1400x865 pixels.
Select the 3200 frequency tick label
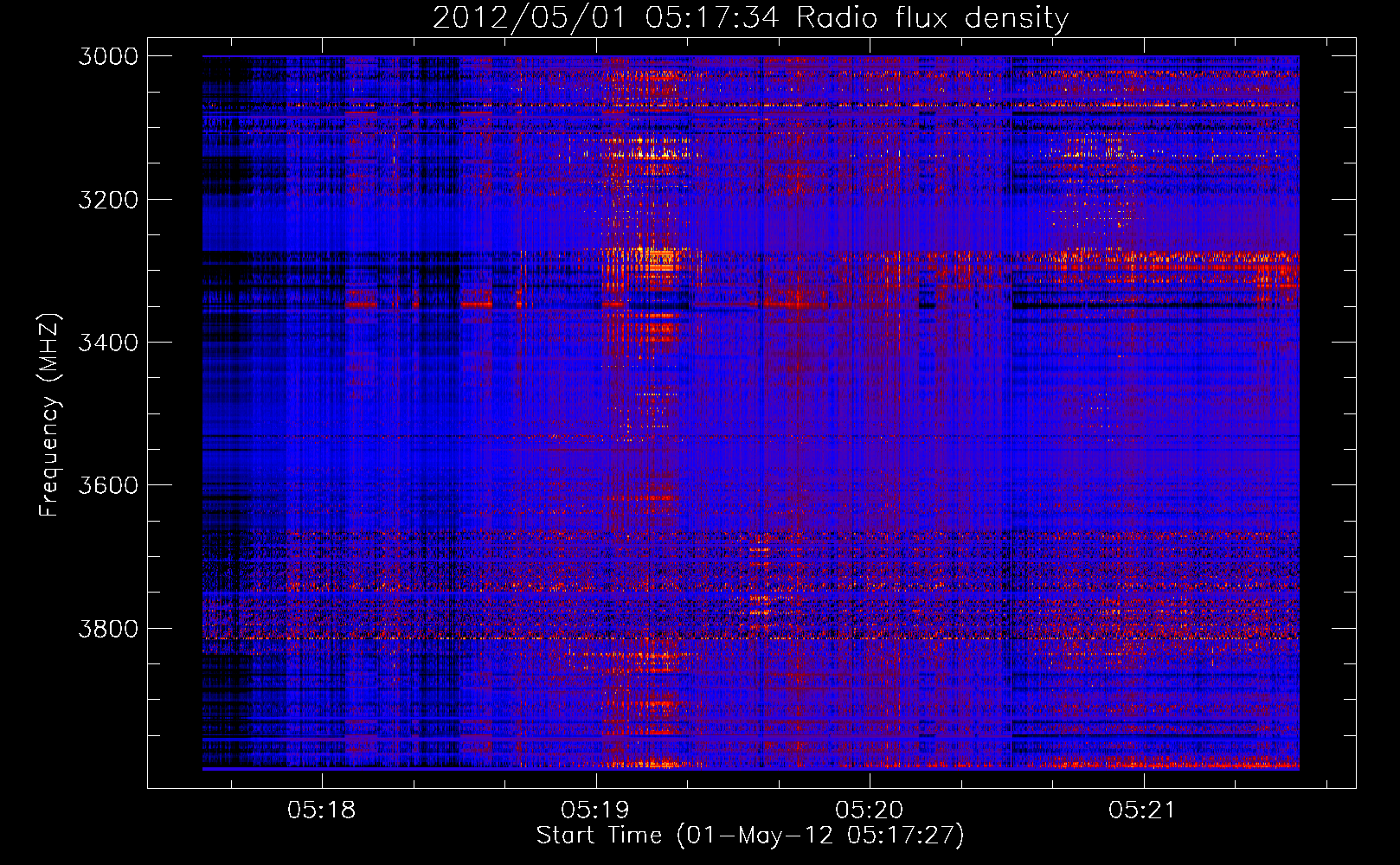point(108,200)
